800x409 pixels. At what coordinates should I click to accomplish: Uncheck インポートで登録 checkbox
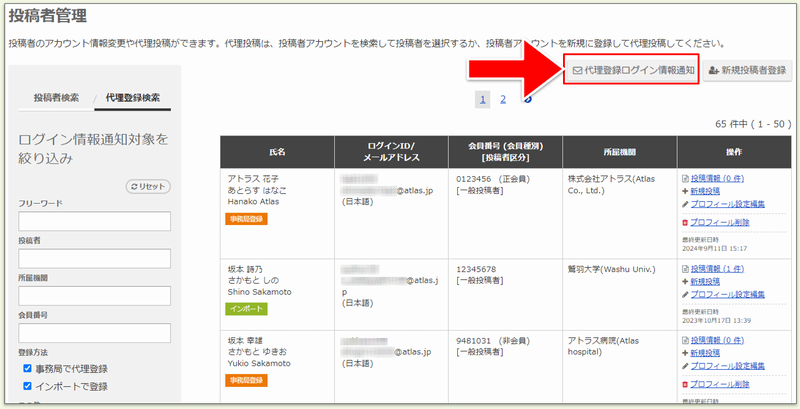tap(28, 386)
